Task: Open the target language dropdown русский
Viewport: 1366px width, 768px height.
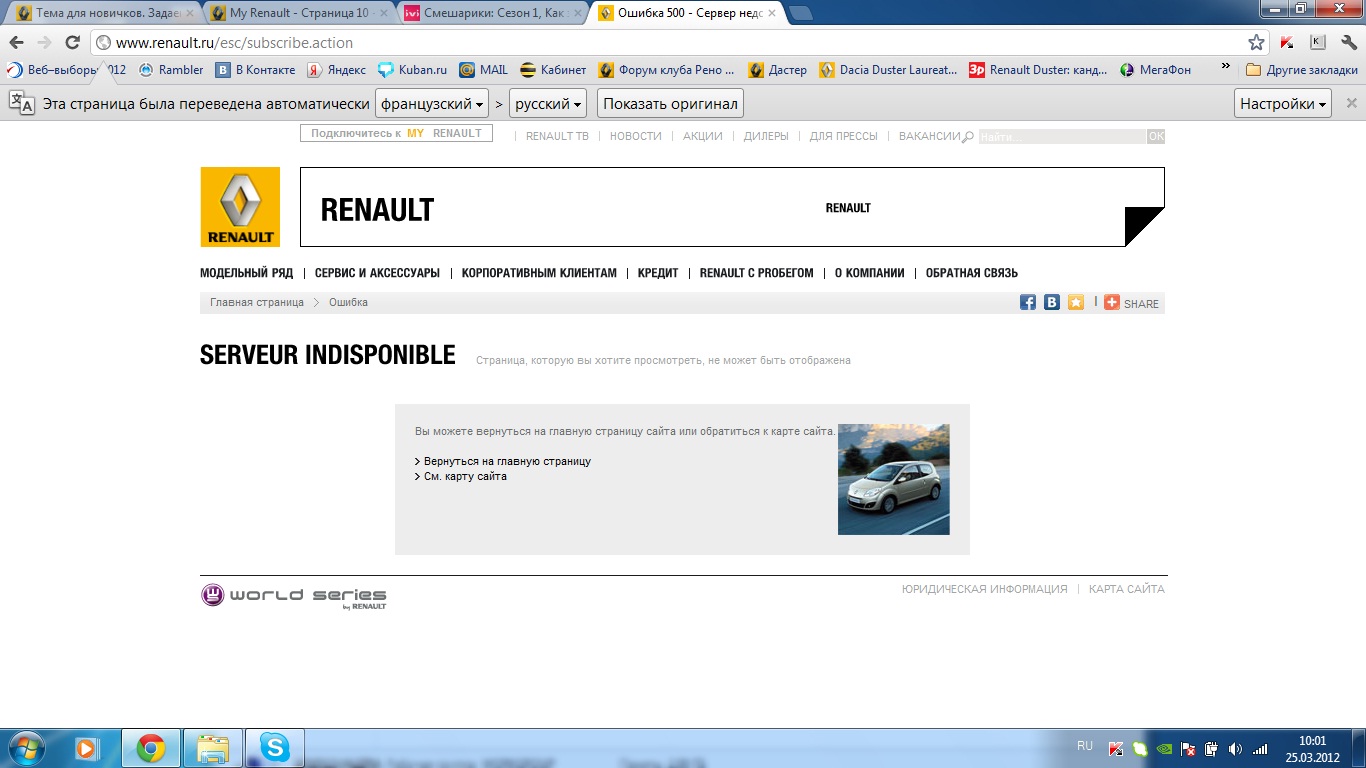Action: tap(549, 104)
